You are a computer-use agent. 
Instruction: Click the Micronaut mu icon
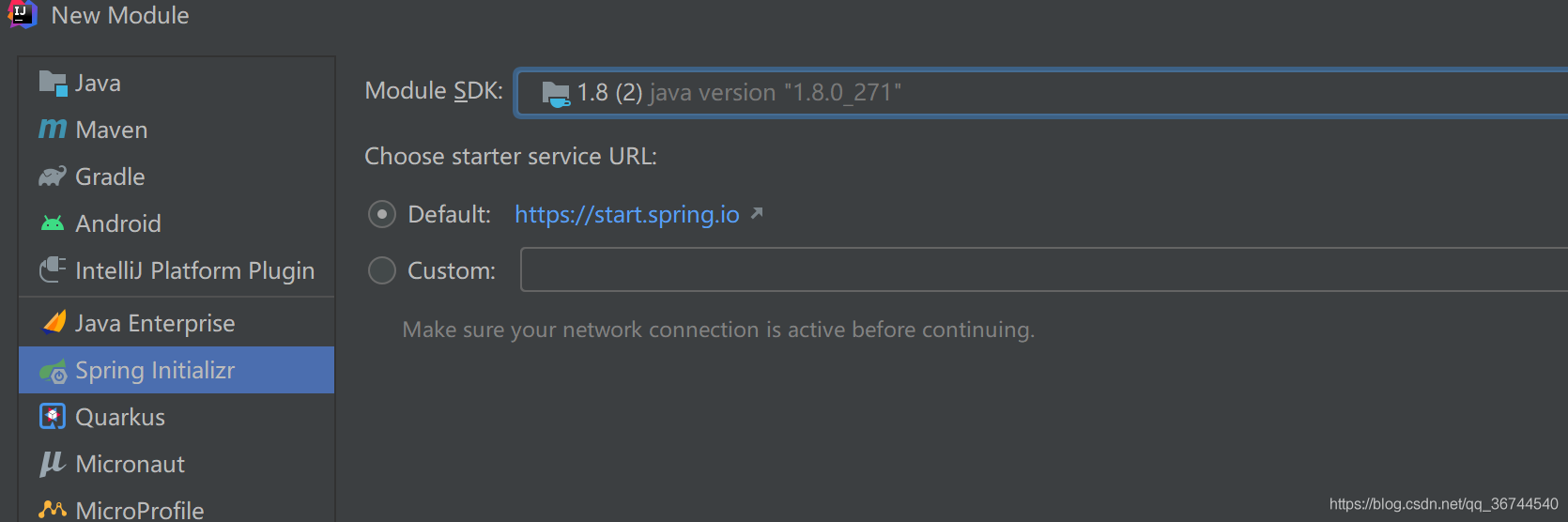pos(53,463)
